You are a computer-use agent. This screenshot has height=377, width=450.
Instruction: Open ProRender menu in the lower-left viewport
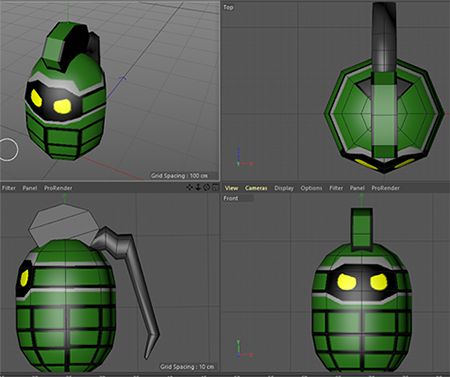tap(58, 188)
